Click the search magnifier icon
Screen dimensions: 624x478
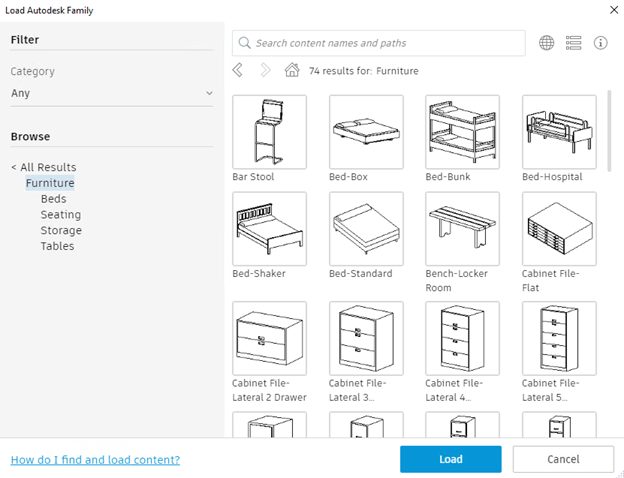244,43
